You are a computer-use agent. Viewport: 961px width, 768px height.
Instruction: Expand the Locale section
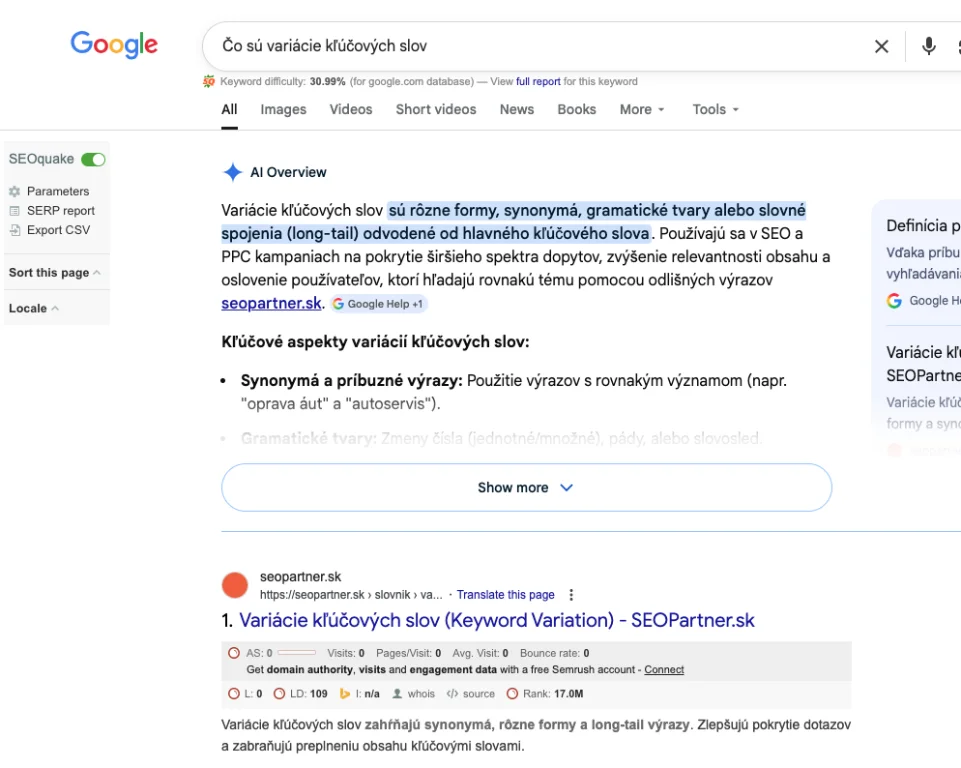coord(33,308)
